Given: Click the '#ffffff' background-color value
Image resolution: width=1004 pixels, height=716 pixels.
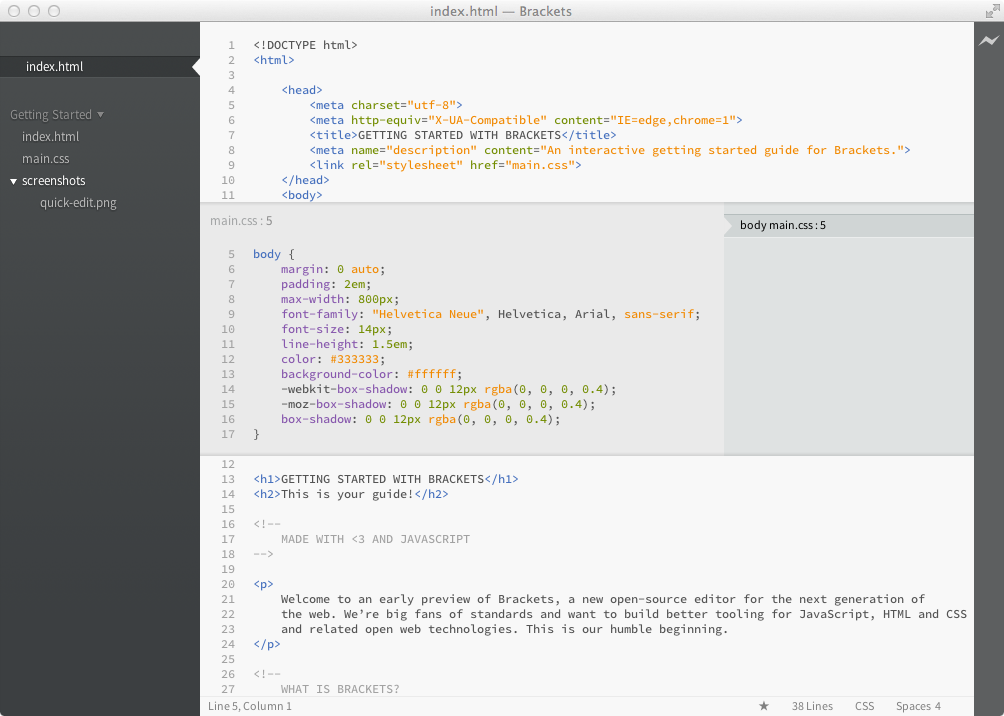Looking at the screenshot, I should click(x=432, y=374).
